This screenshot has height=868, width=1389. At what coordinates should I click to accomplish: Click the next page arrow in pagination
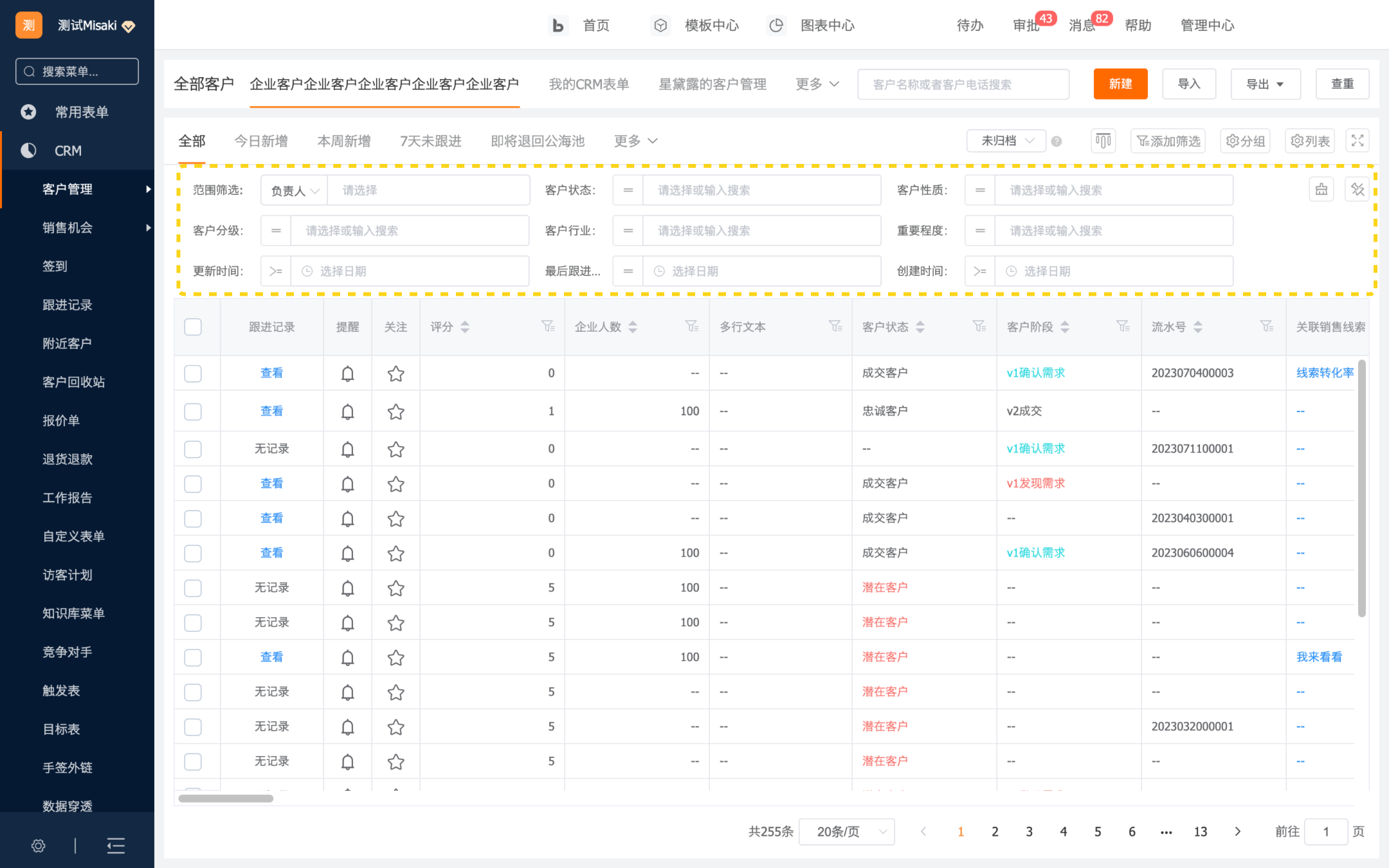[x=1238, y=831]
